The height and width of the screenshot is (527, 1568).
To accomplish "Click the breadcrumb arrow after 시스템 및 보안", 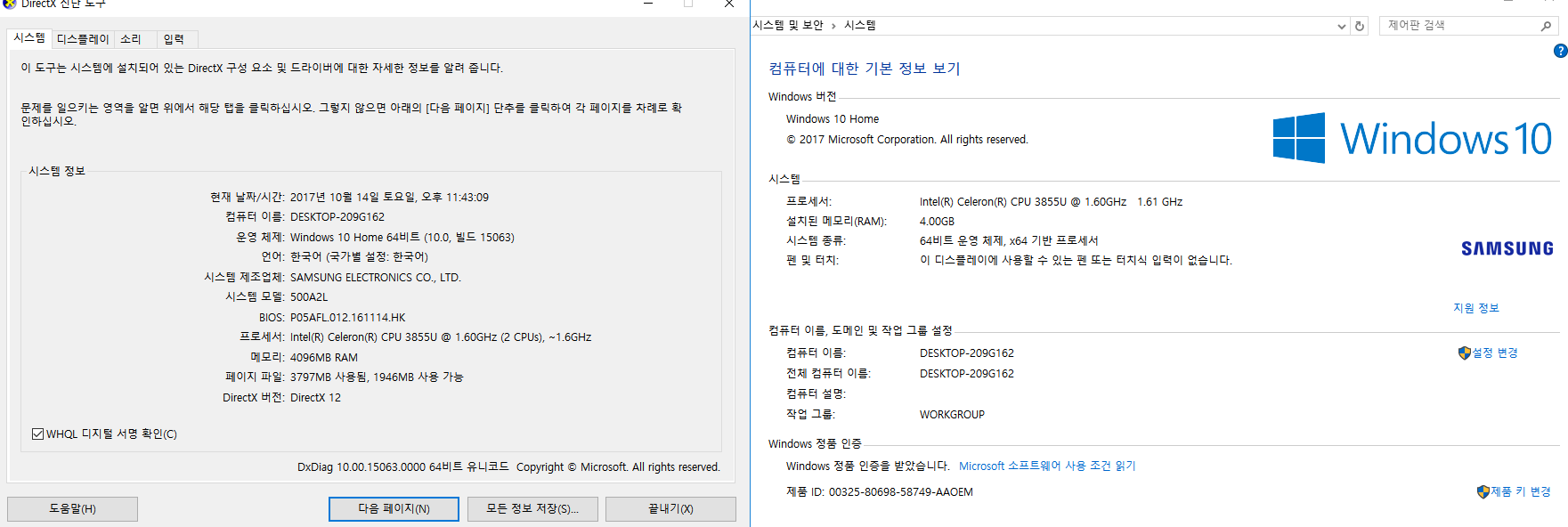I will [x=833, y=26].
